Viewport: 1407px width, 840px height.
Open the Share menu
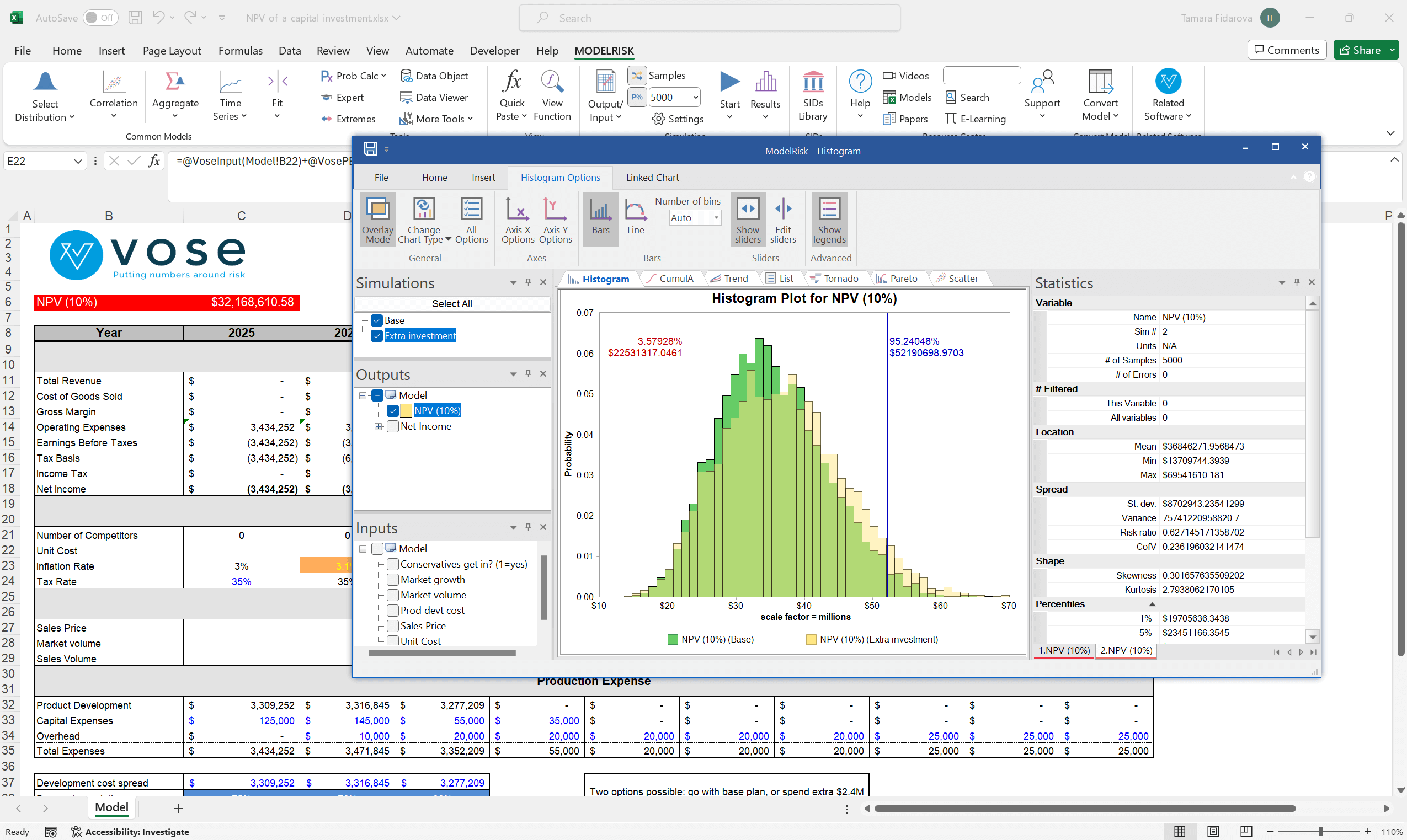[x=1363, y=50]
